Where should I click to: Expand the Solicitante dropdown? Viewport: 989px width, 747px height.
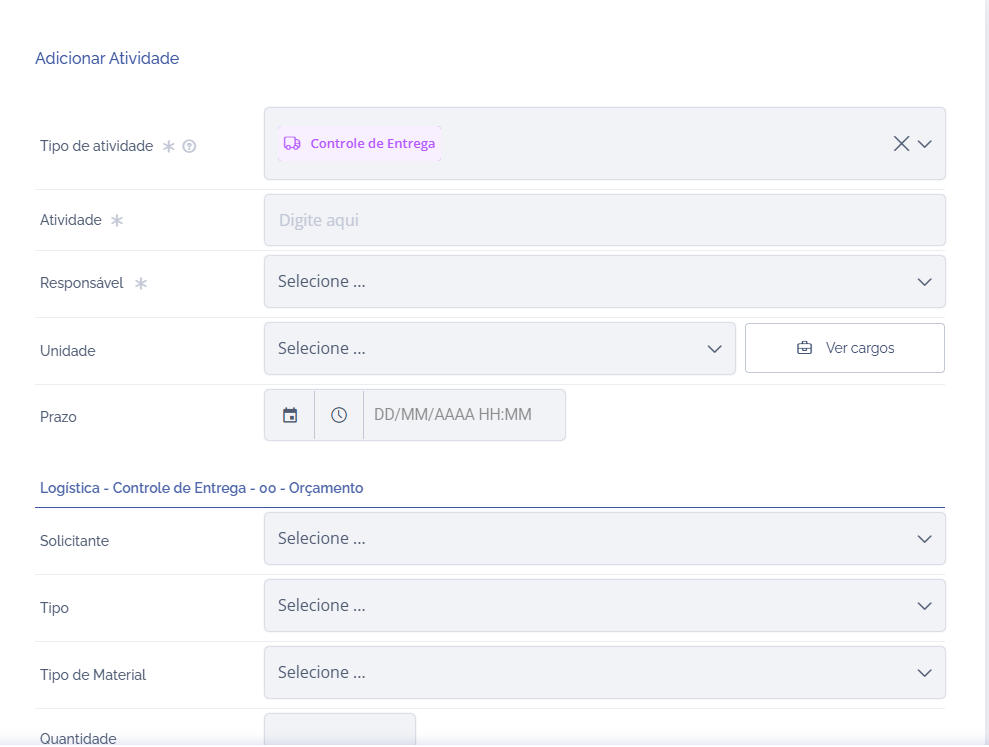click(x=604, y=539)
